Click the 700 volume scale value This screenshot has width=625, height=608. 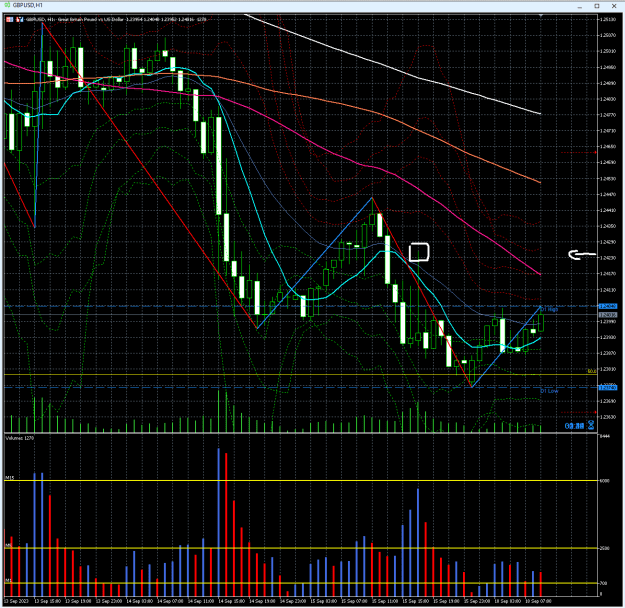pos(603,583)
